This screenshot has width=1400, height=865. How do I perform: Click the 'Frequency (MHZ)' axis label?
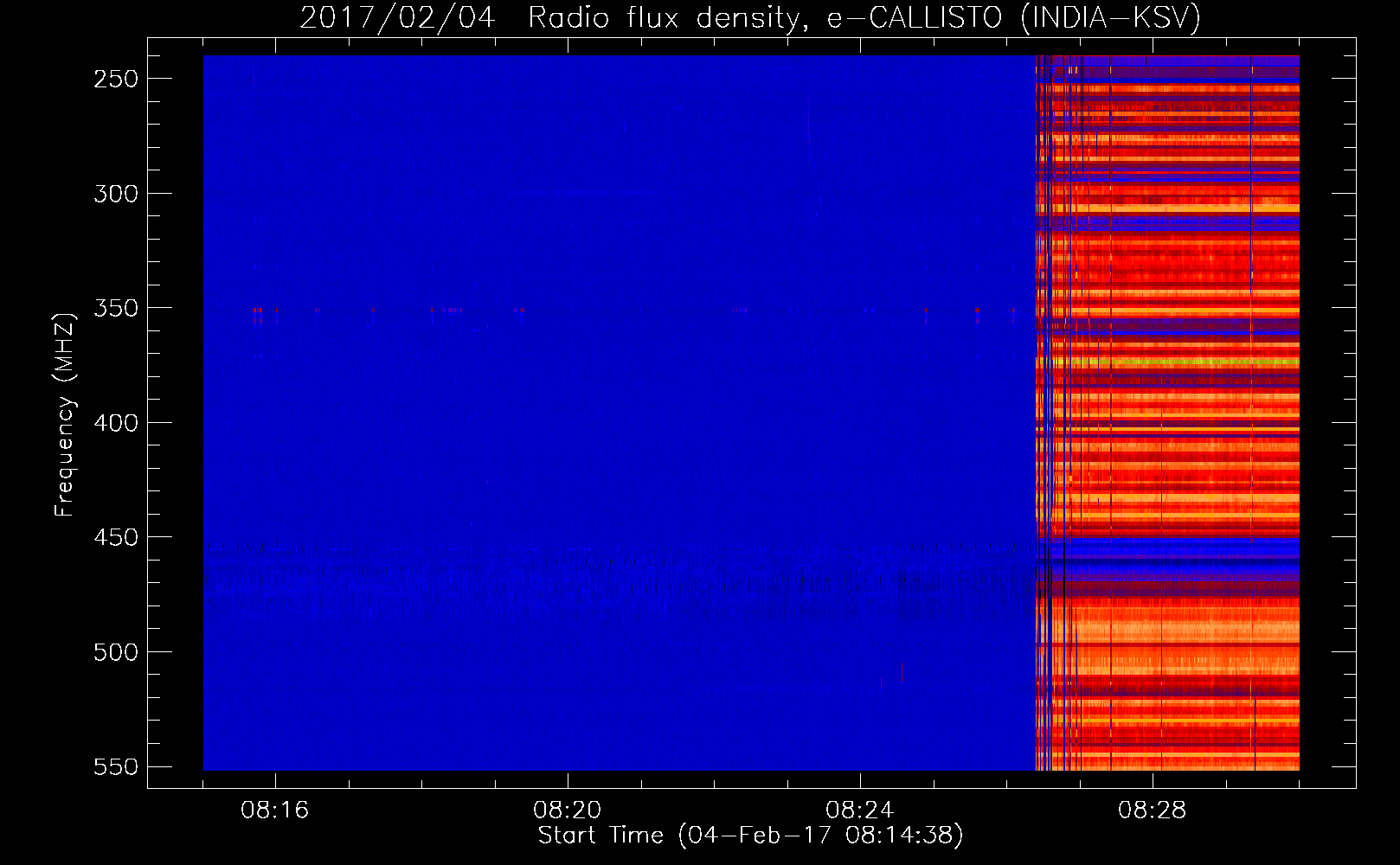point(64,414)
